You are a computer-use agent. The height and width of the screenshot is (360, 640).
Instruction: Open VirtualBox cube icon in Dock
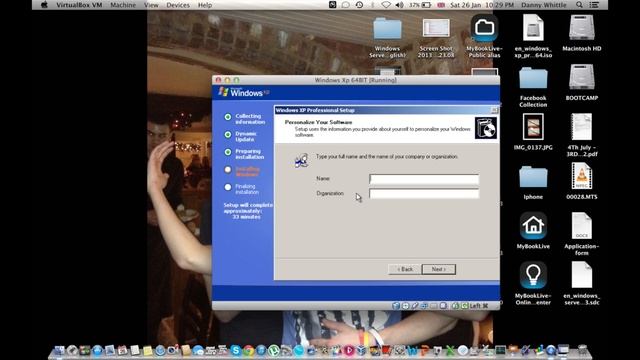361,350
